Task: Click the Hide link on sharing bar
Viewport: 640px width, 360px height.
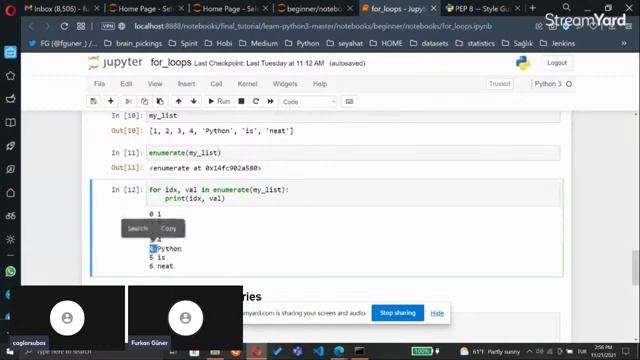Action: point(437,313)
